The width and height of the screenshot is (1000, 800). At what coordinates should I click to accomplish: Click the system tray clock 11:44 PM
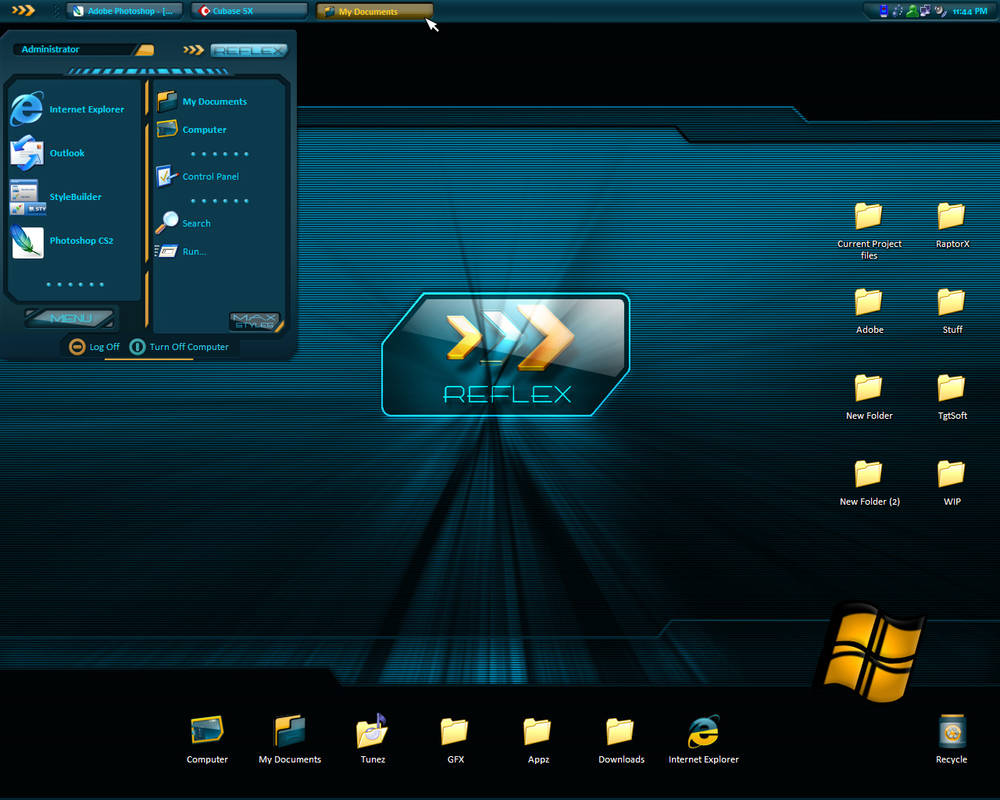click(969, 11)
